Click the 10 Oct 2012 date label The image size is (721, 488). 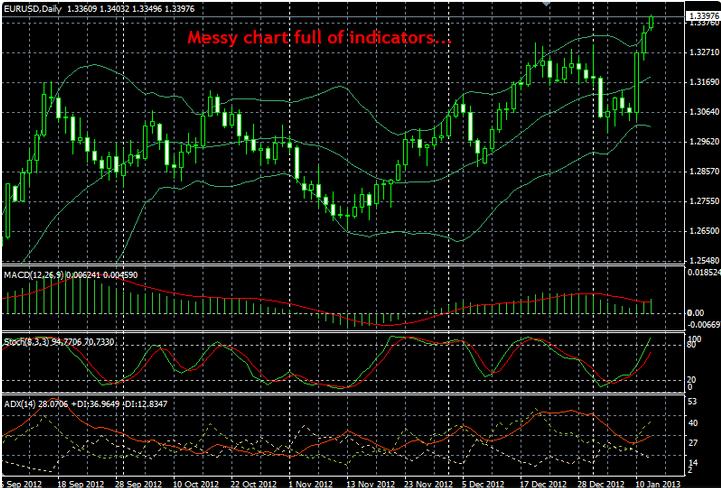tap(195, 483)
